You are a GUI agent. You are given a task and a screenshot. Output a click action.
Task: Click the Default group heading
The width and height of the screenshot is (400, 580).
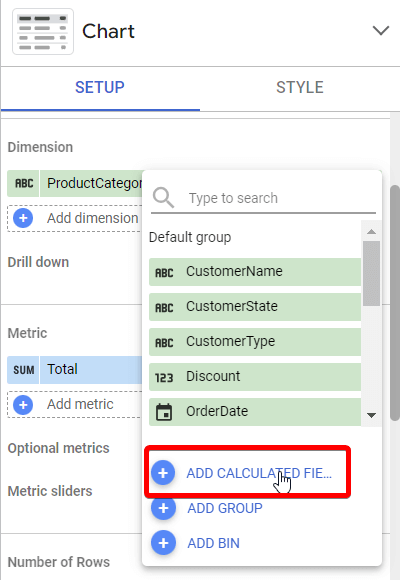[x=190, y=237]
